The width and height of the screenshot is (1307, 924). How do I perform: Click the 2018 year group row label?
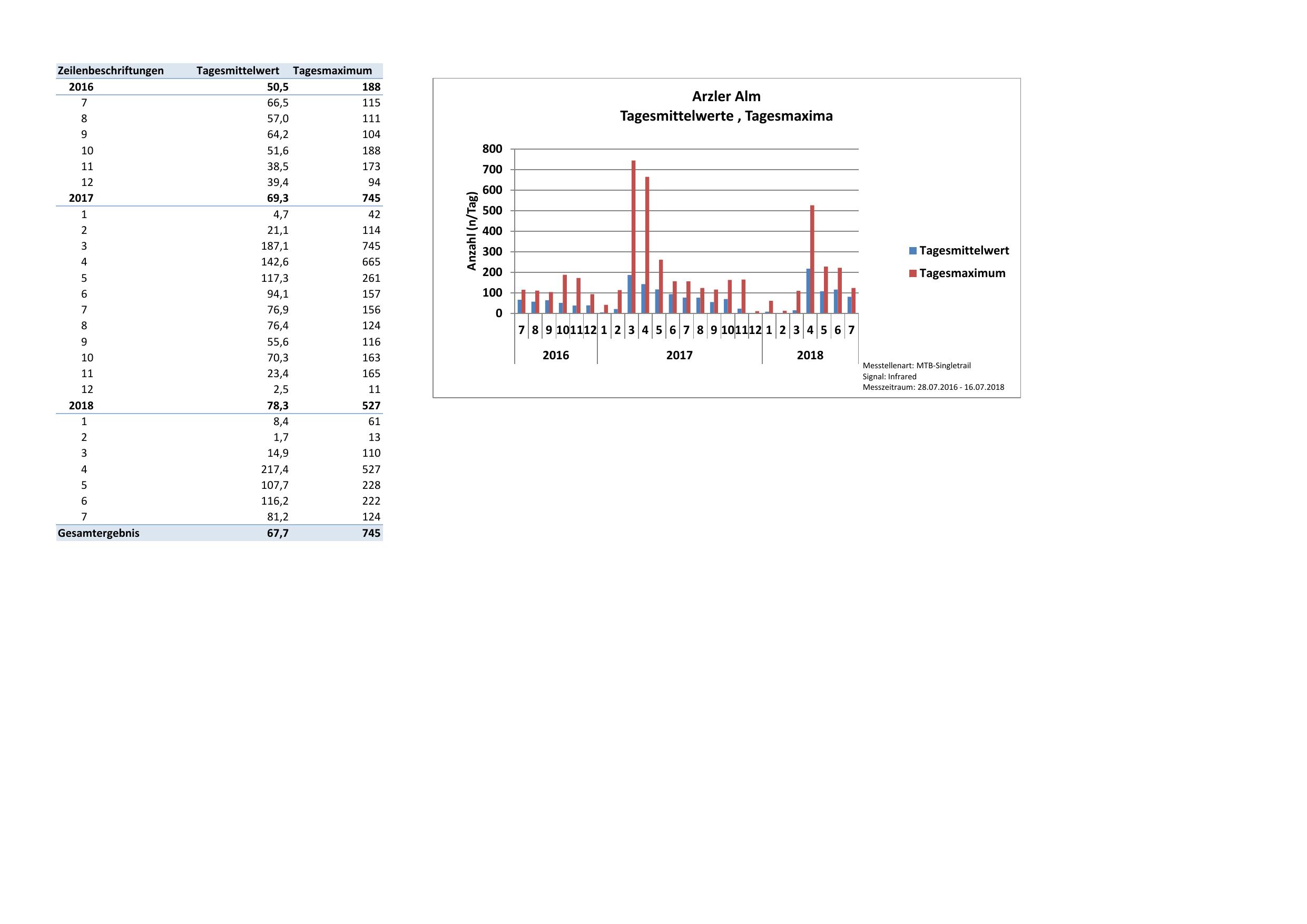tap(81, 405)
